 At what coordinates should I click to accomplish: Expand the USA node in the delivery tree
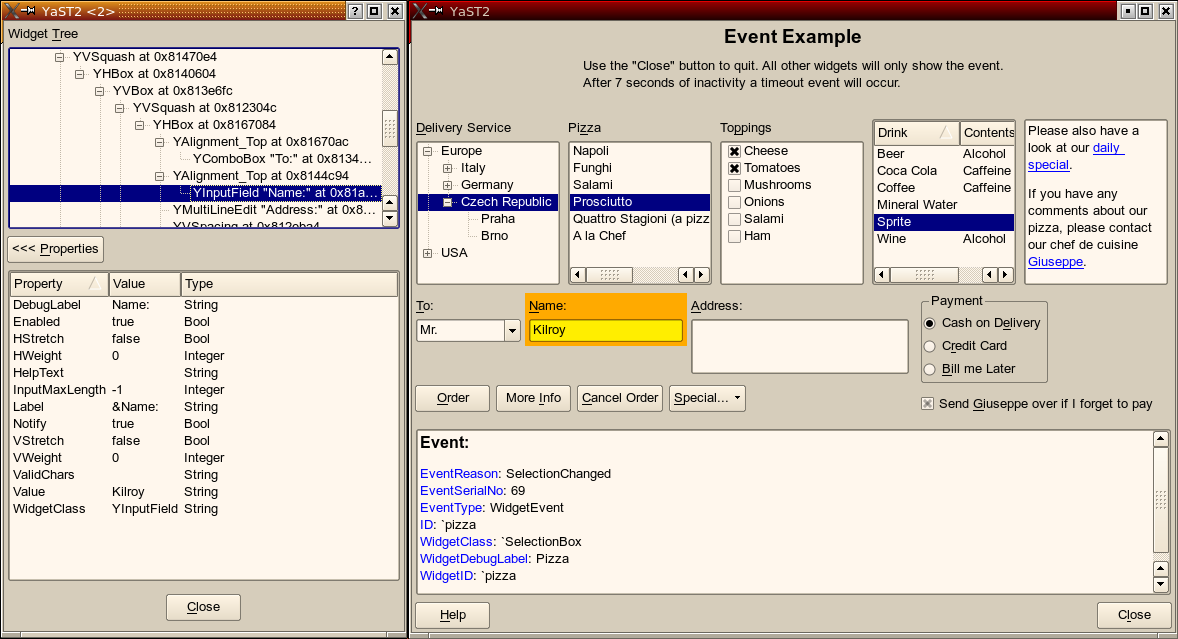point(428,253)
